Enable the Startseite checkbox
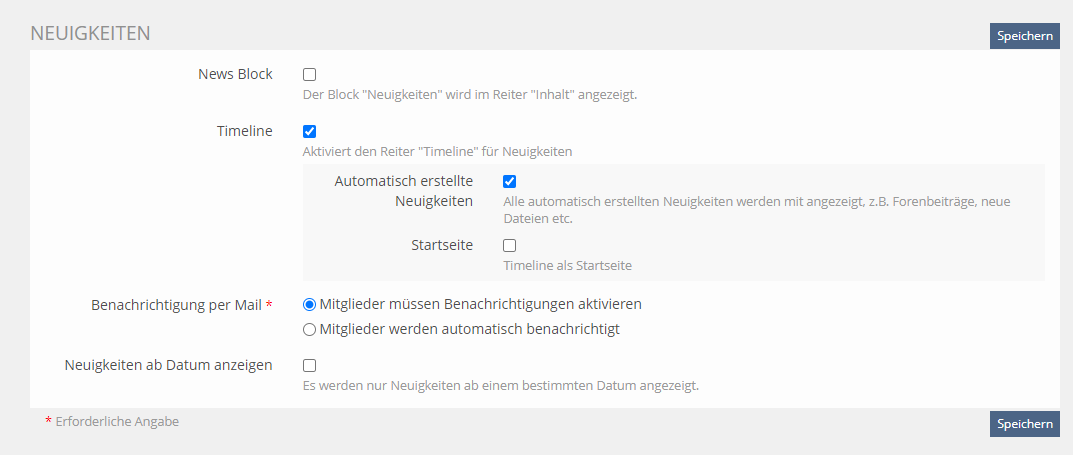The height and width of the screenshot is (455, 1073). click(x=510, y=245)
